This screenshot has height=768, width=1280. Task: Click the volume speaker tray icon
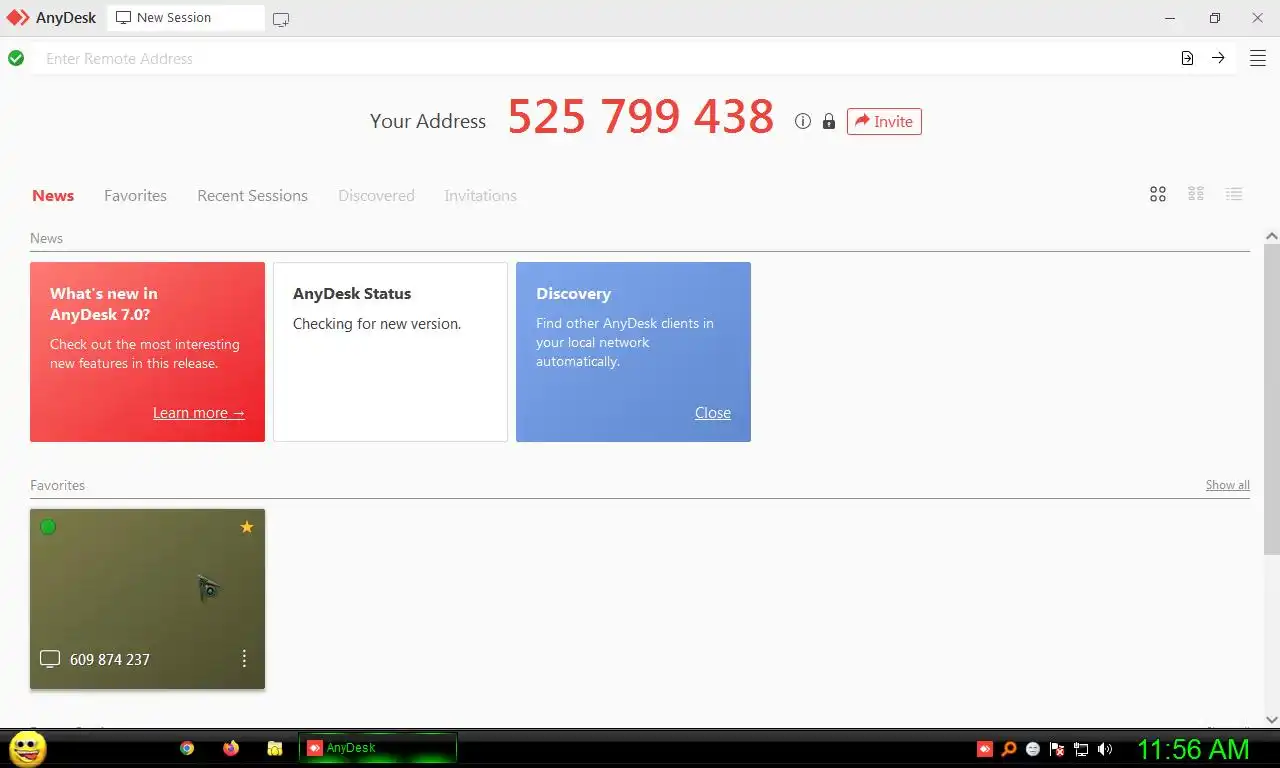1105,748
